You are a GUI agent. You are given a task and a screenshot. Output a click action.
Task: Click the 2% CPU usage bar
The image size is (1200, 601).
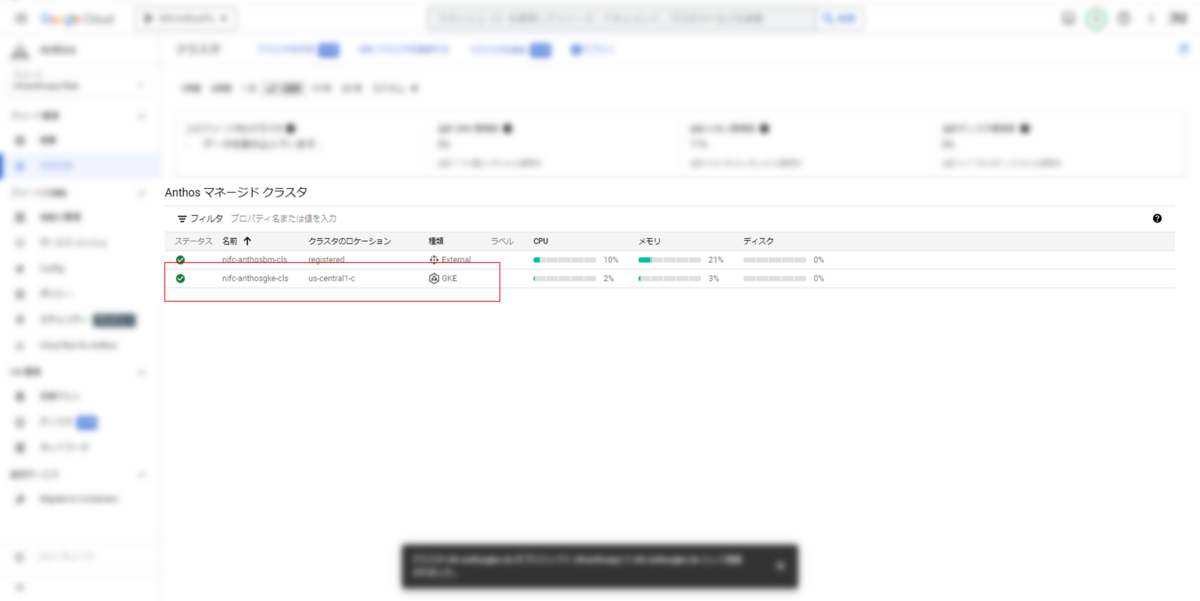pos(565,278)
